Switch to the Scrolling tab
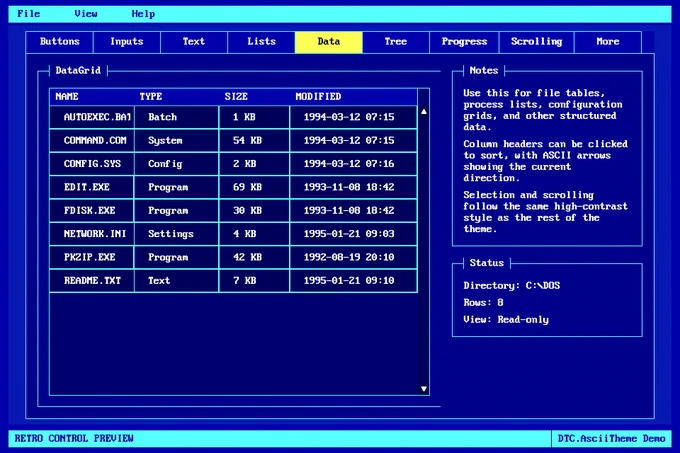Image resolution: width=680 pixels, height=453 pixels. pos(536,42)
